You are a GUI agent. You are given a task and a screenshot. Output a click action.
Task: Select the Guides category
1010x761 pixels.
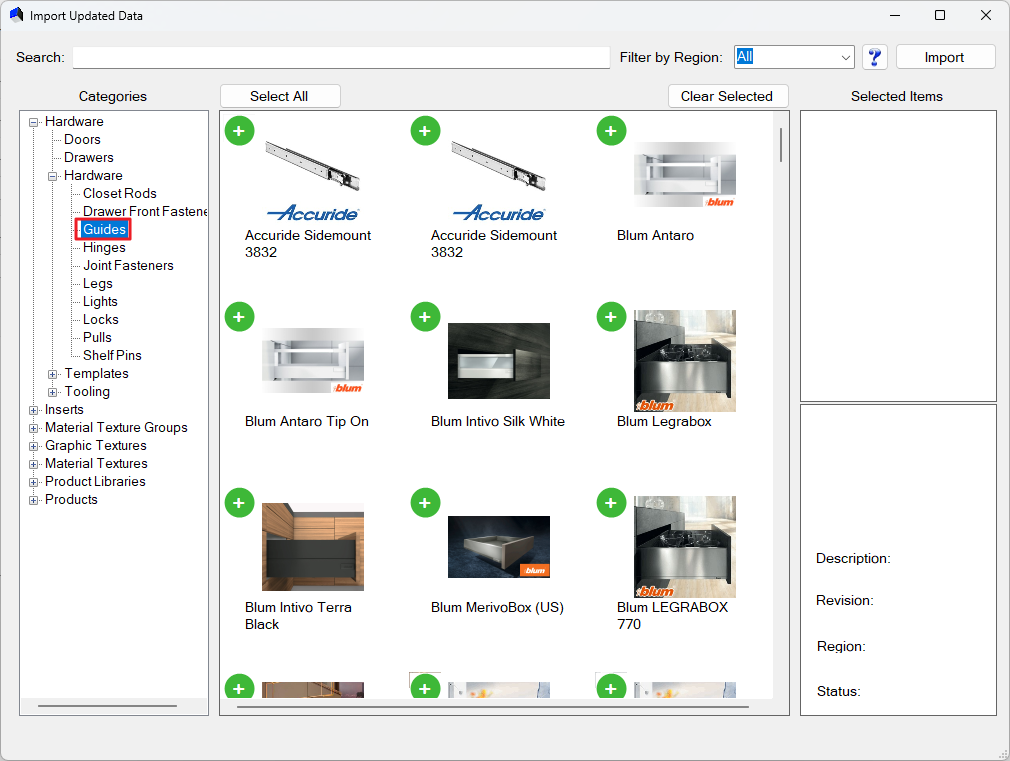point(104,229)
